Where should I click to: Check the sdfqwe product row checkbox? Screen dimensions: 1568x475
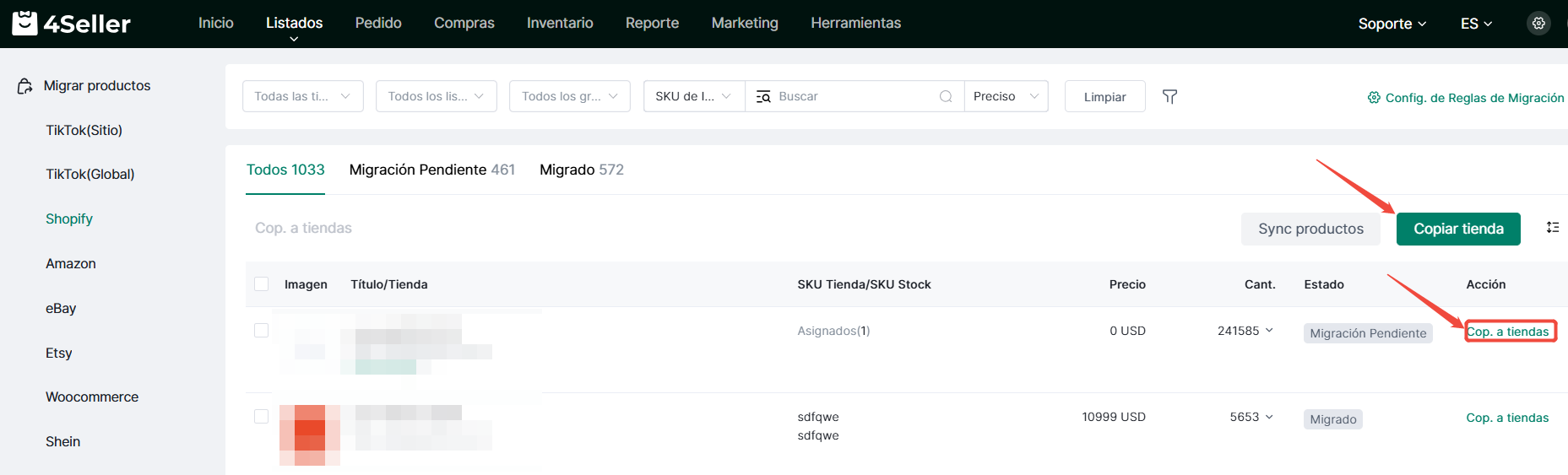pyautogui.click(x=262, y=416)
